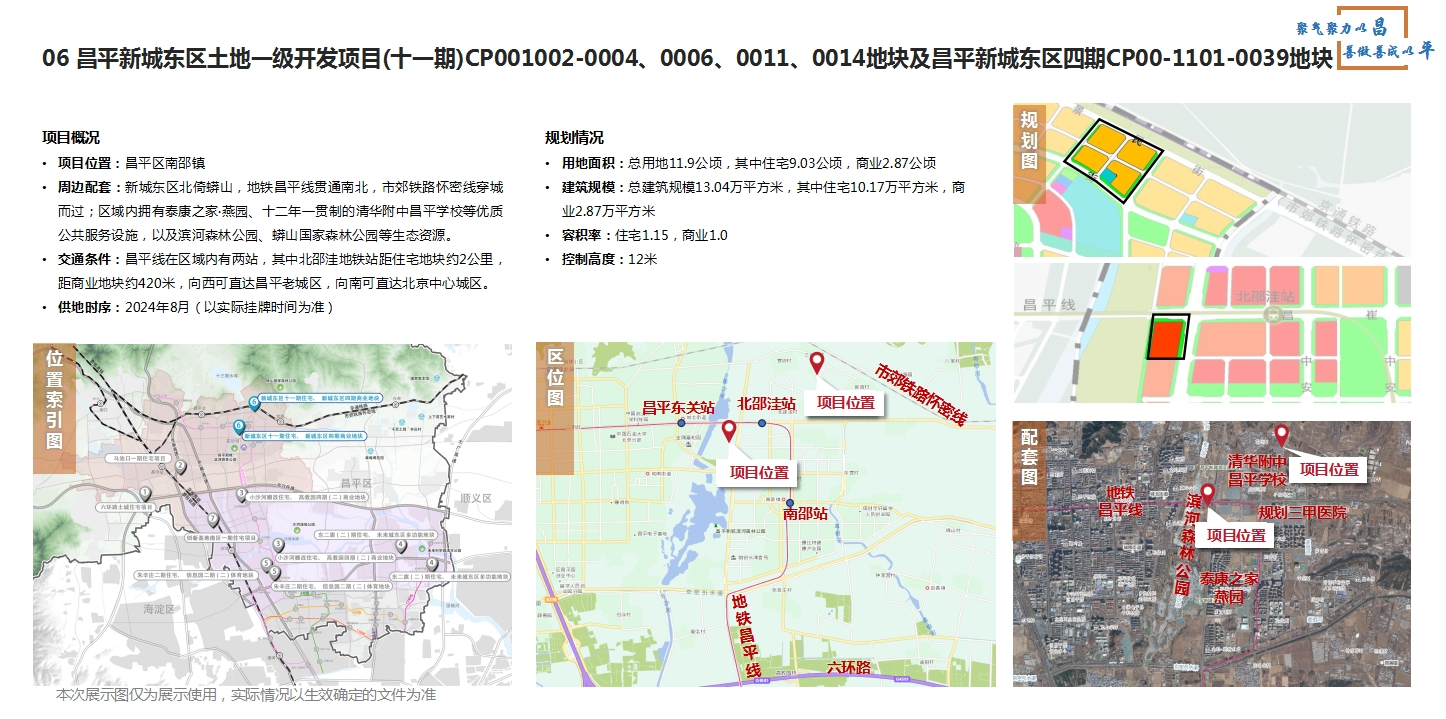Click red pin near 清华附中昌平学校 on satellite map

click(1282, 435)
